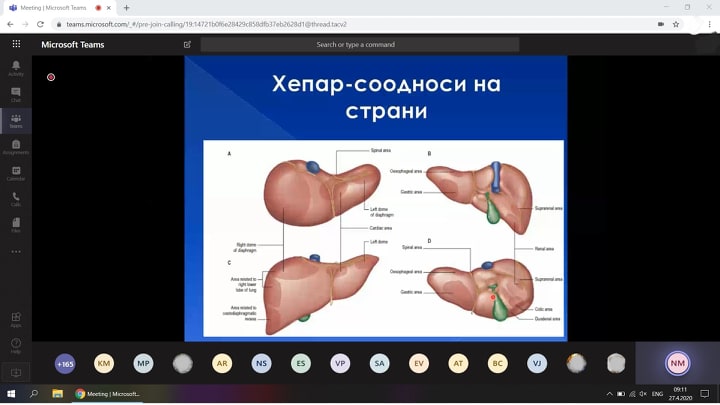Open the Activity feed in the sidebar
720x405 pixels.
15,68
